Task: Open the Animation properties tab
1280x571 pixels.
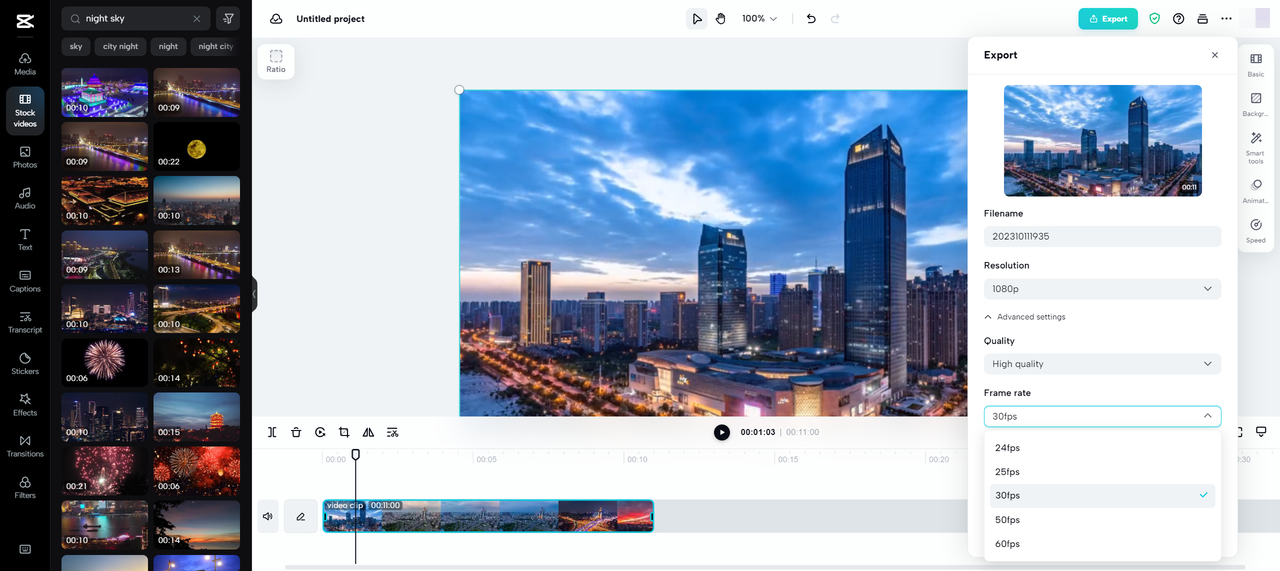Action: coord(1256,191)
